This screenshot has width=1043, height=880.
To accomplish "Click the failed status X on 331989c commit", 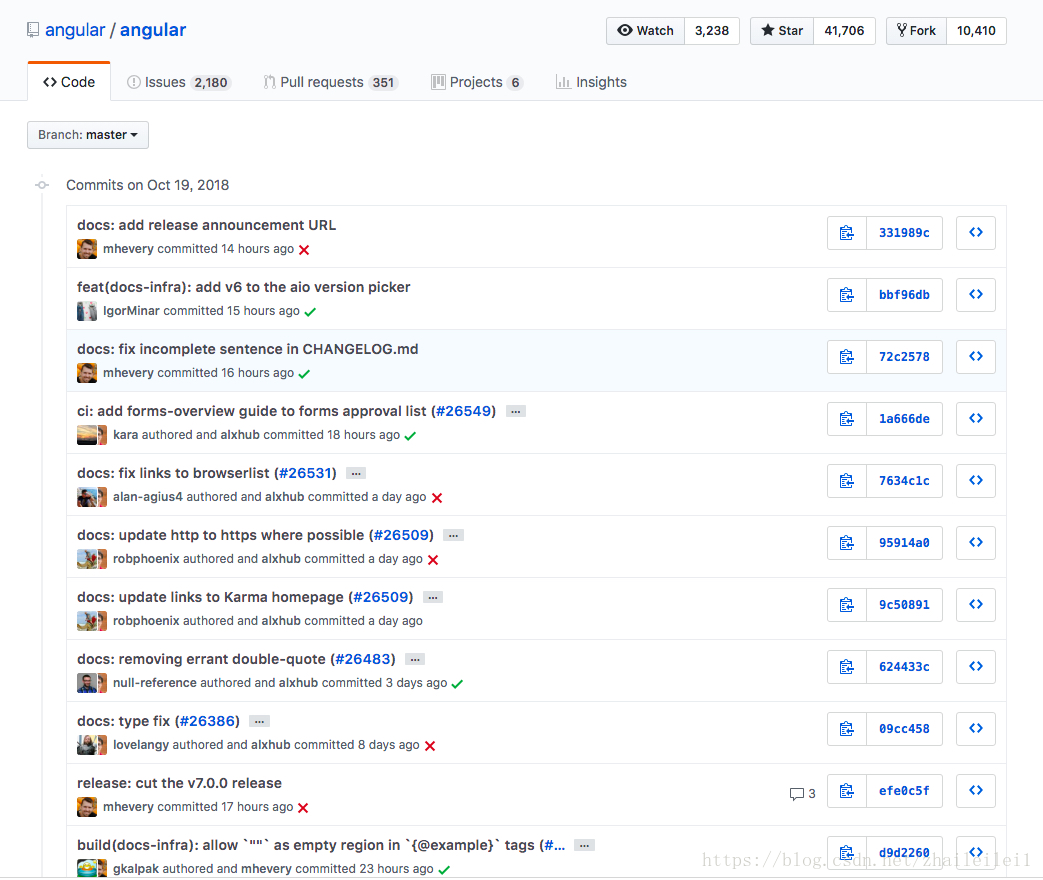I will tap(304, 250).
